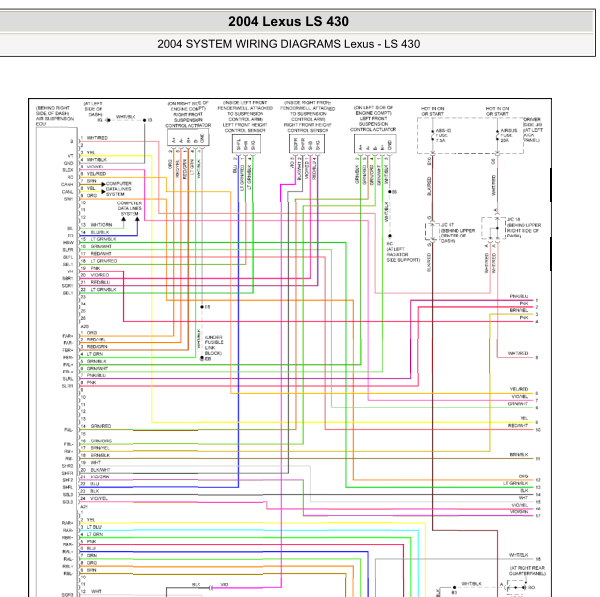
Task: Click the 'AIR SUSPENSION ECU' component label
Action: click(x=55, y=121)
